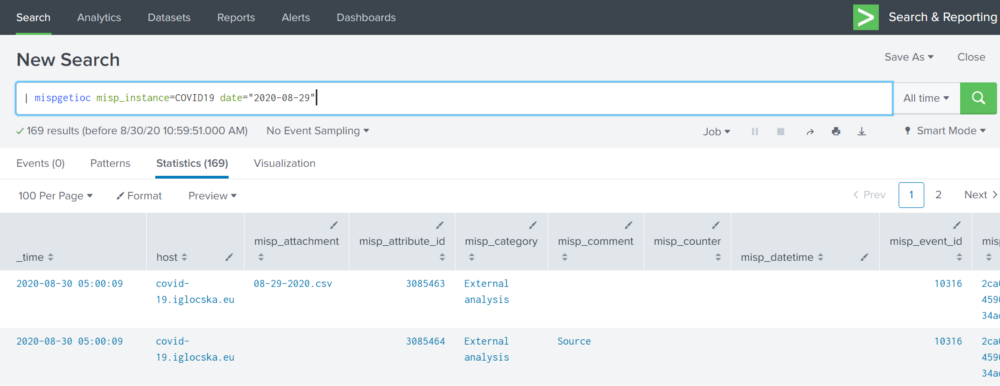Open Smart Mode dropdown

(x=945, y=131)
